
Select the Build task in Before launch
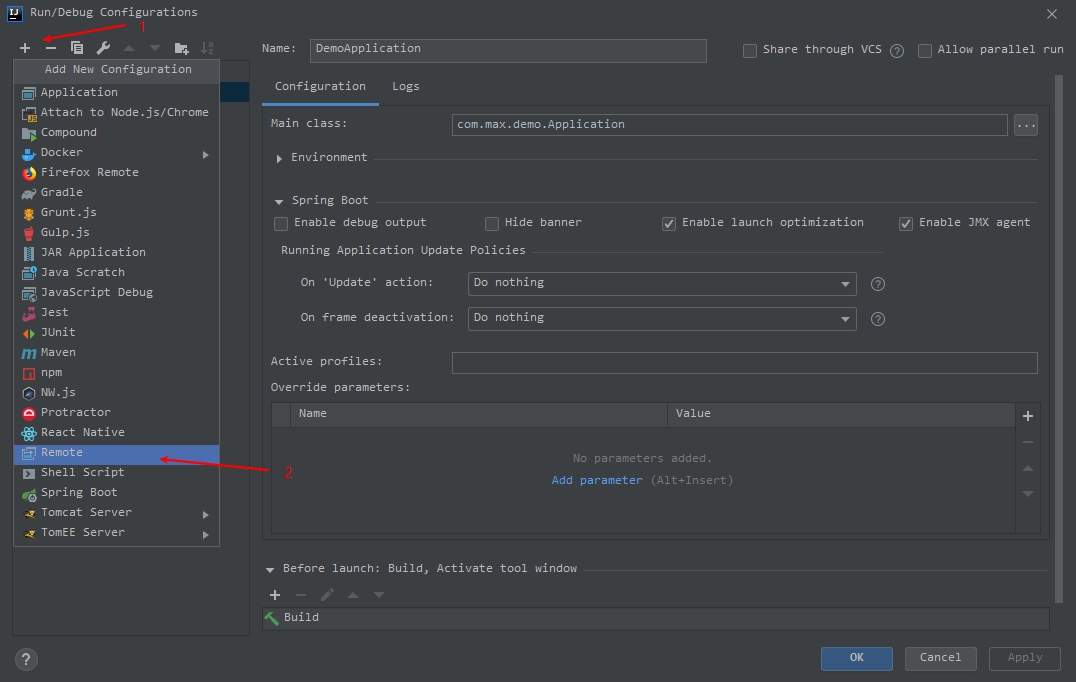pos(655,618)
